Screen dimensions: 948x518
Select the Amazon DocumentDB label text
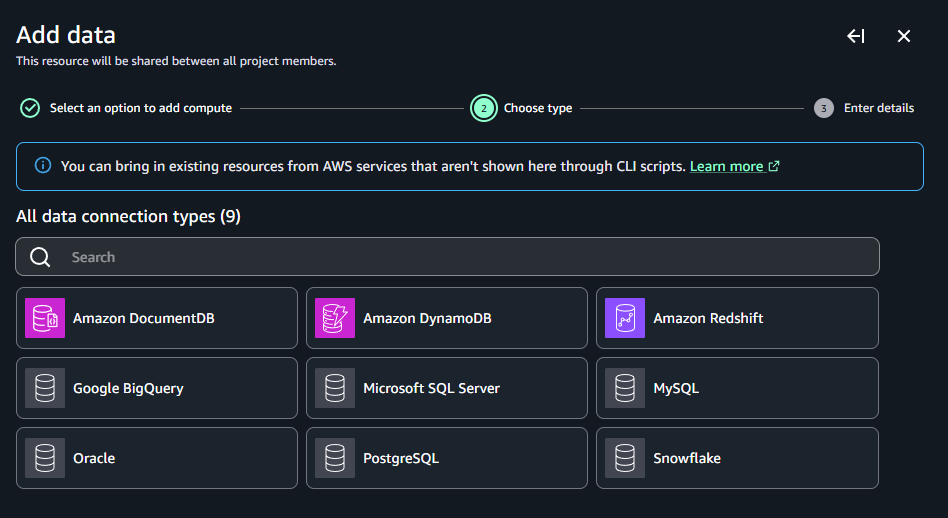(144, 318)
